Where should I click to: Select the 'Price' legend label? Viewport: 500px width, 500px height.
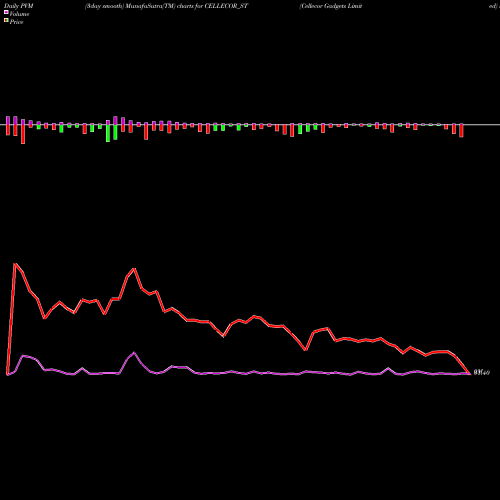pos(16,22)
